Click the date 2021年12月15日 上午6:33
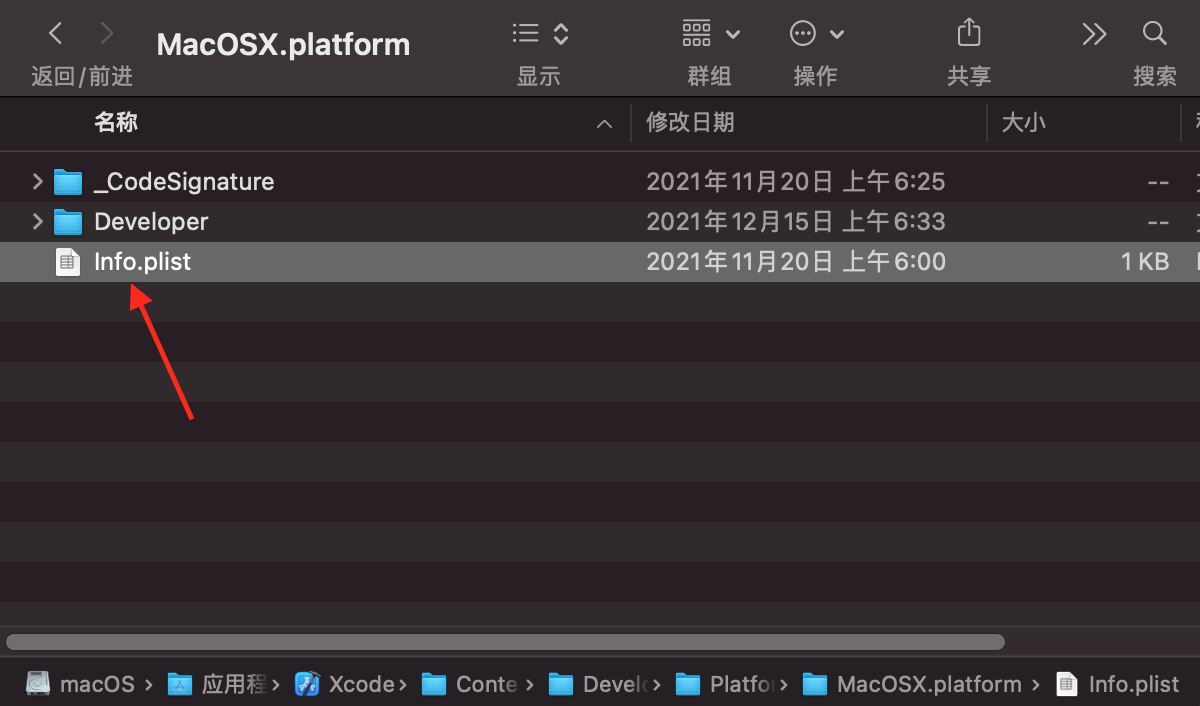Image resolution: width=1200 pixels, height=706 pixels. [796, 221]
